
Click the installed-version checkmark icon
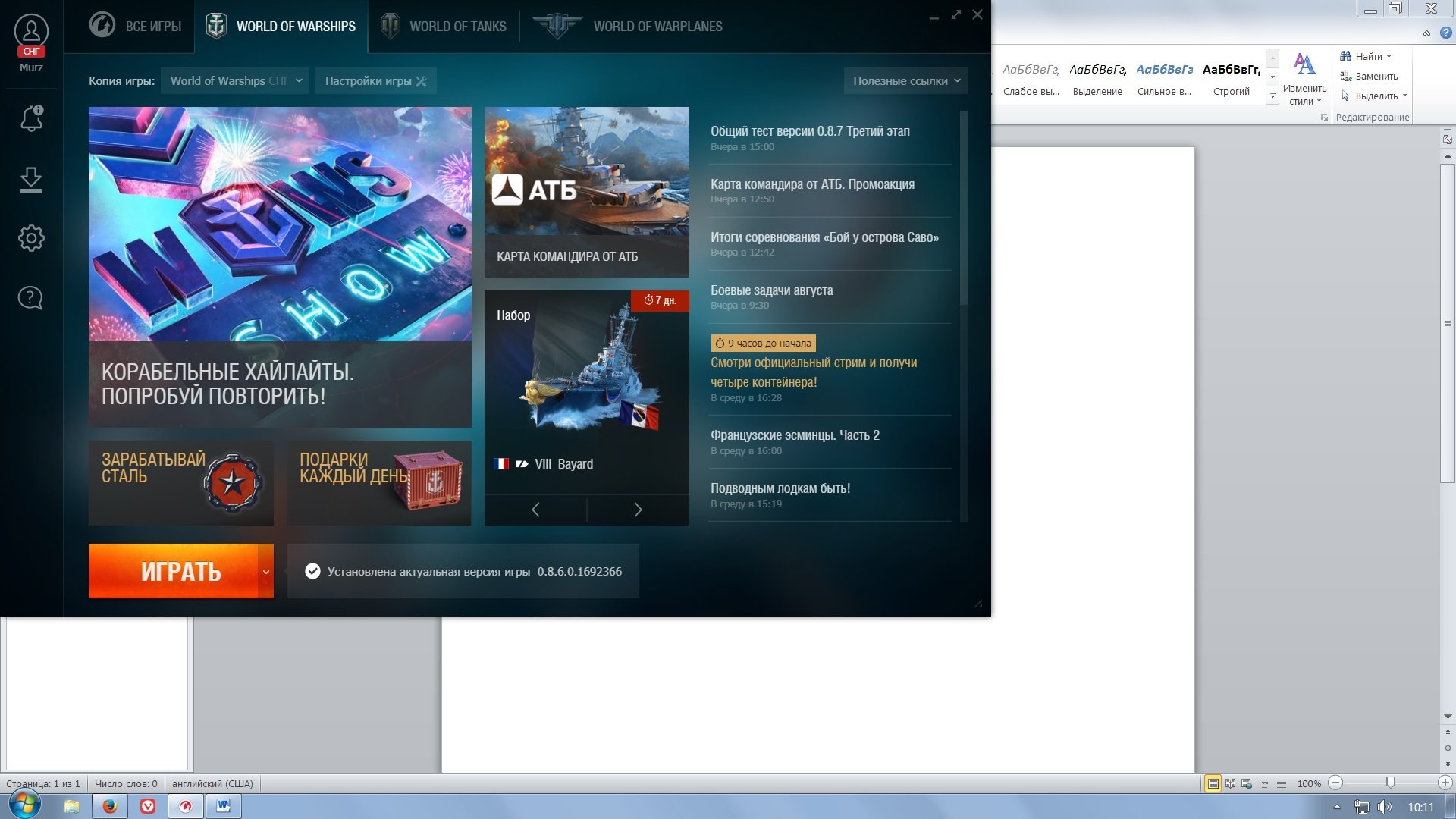coord(312,571)
